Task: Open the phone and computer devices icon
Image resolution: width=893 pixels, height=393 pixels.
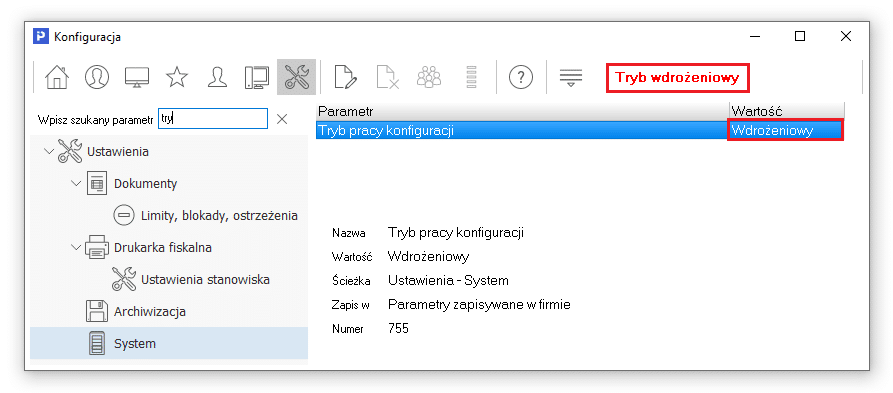Action: point(257,77)
